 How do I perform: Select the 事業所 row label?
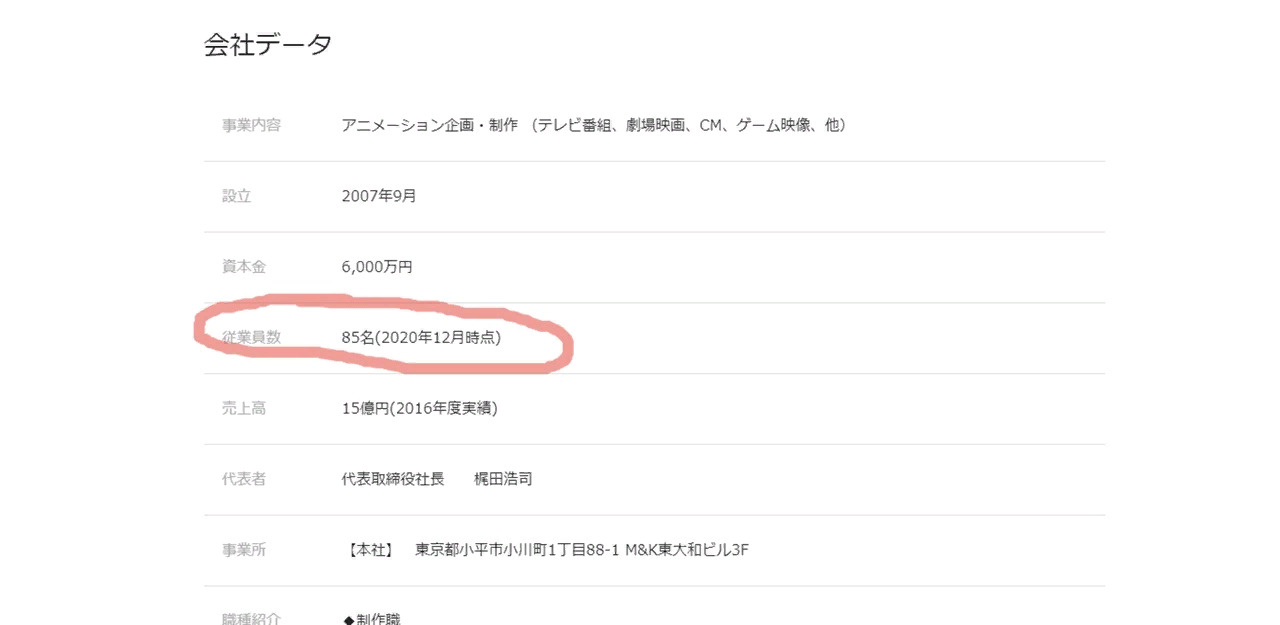pyautogui.click(x=244, y=551)
